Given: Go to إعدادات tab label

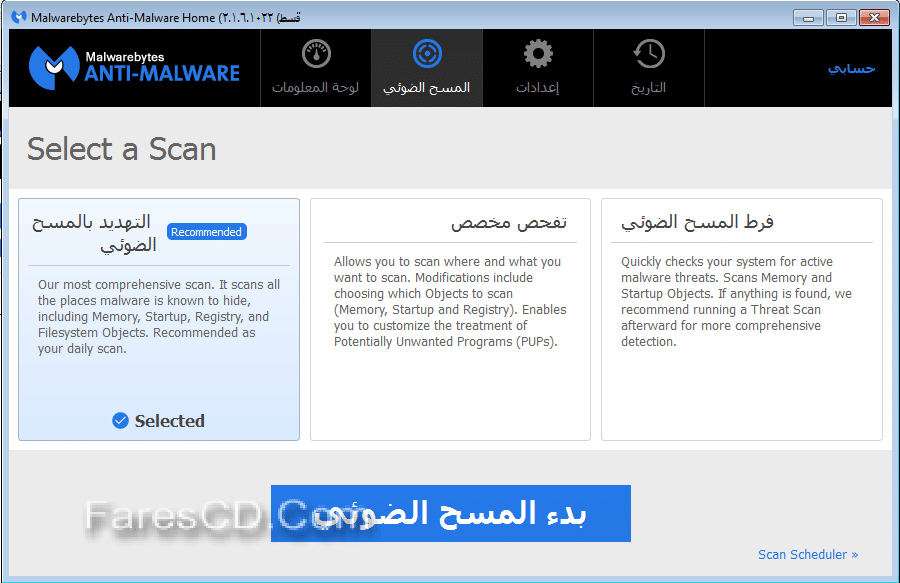Looking at the screenshot, I should point(537,87).
